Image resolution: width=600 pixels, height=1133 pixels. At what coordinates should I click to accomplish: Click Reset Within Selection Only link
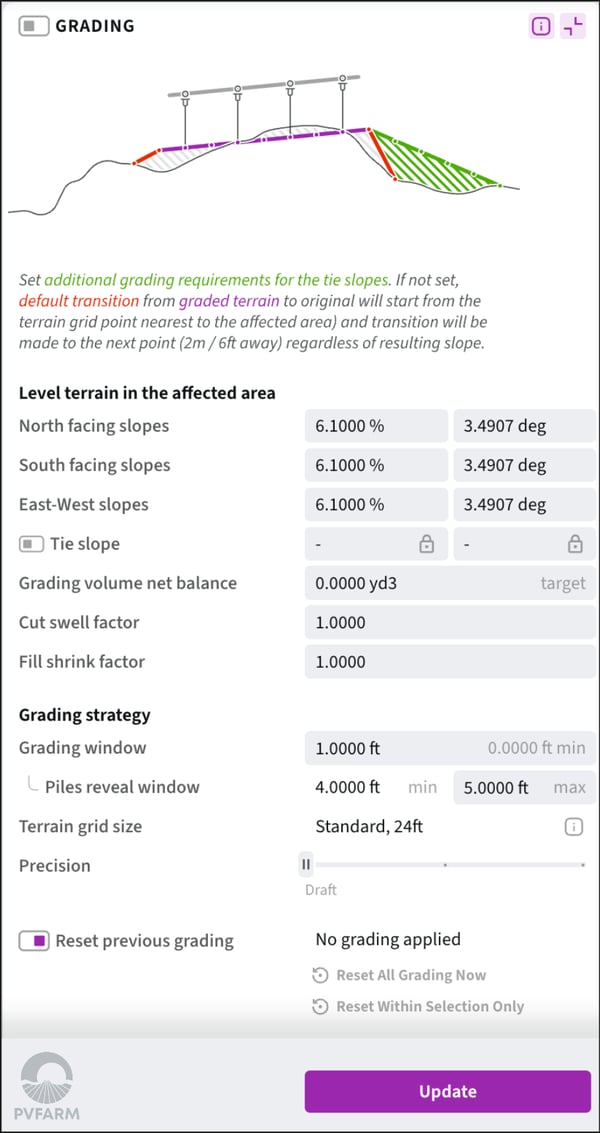click(x=429, y=1006)
